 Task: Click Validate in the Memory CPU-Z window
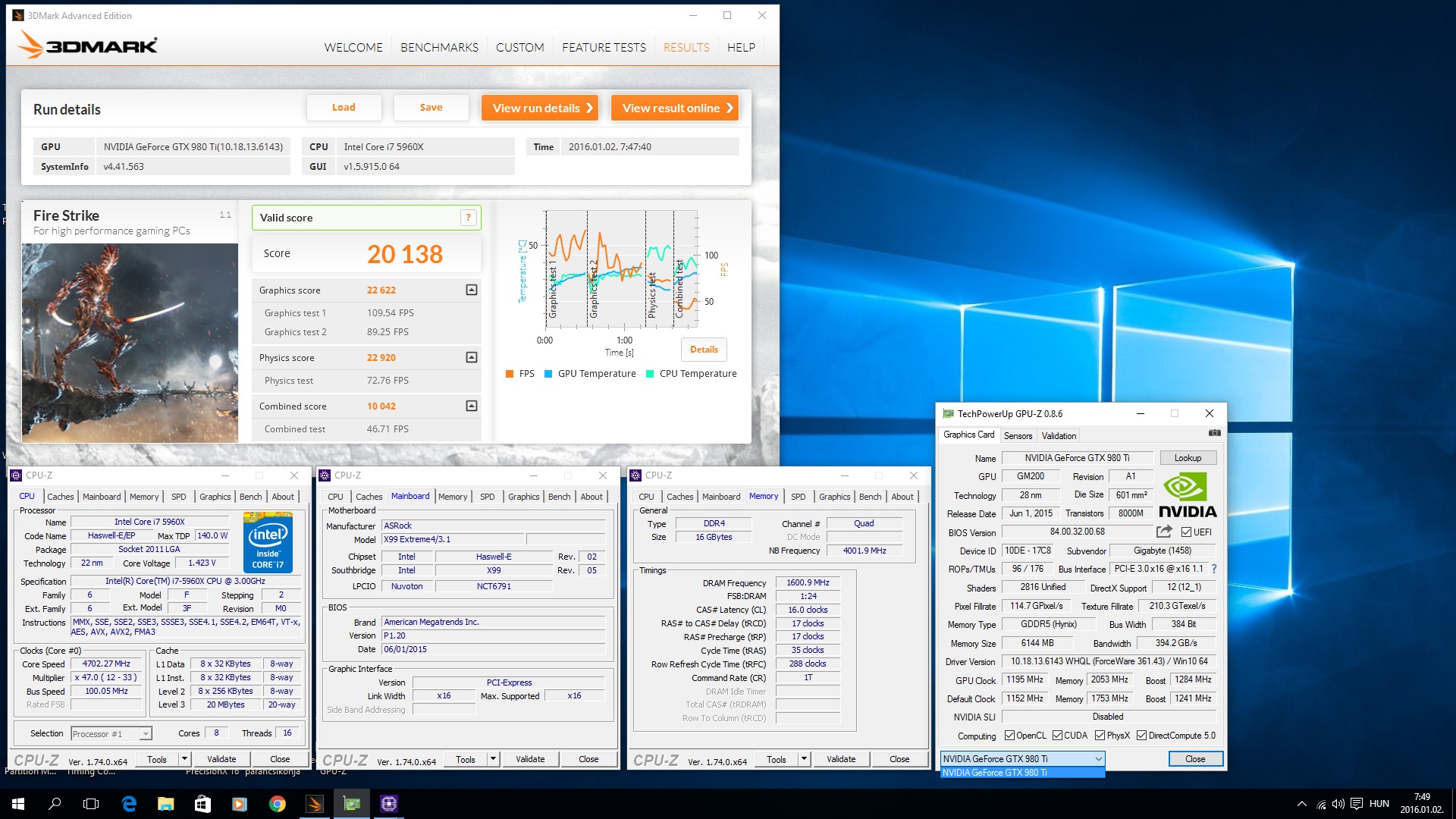pos(841,759)
